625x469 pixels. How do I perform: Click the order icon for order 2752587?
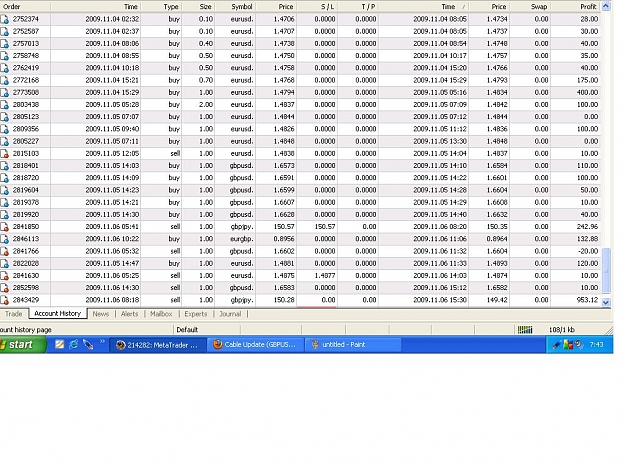5,31
